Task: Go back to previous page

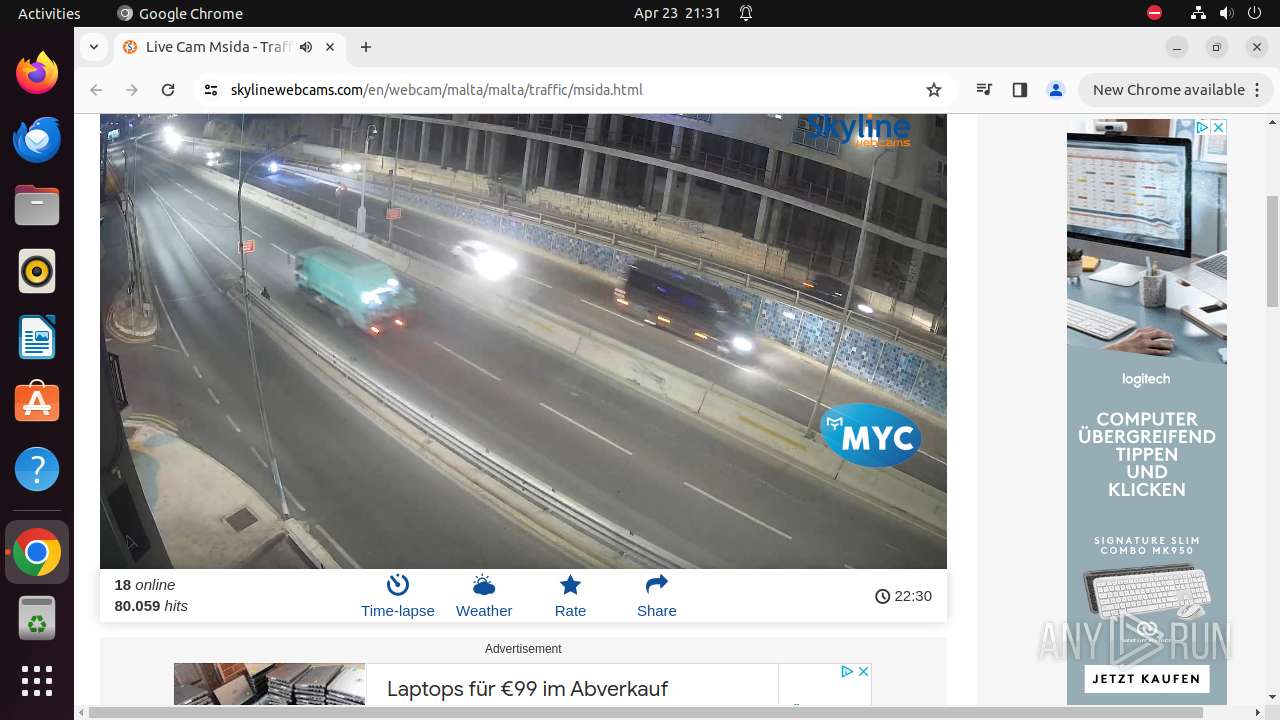Action: [x=96, y=90]
